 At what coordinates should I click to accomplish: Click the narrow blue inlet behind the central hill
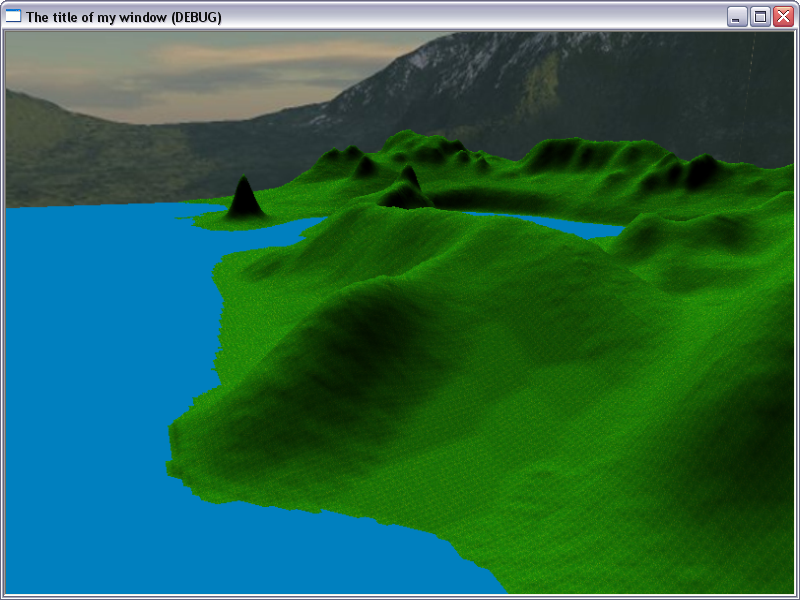pos(560,224)
